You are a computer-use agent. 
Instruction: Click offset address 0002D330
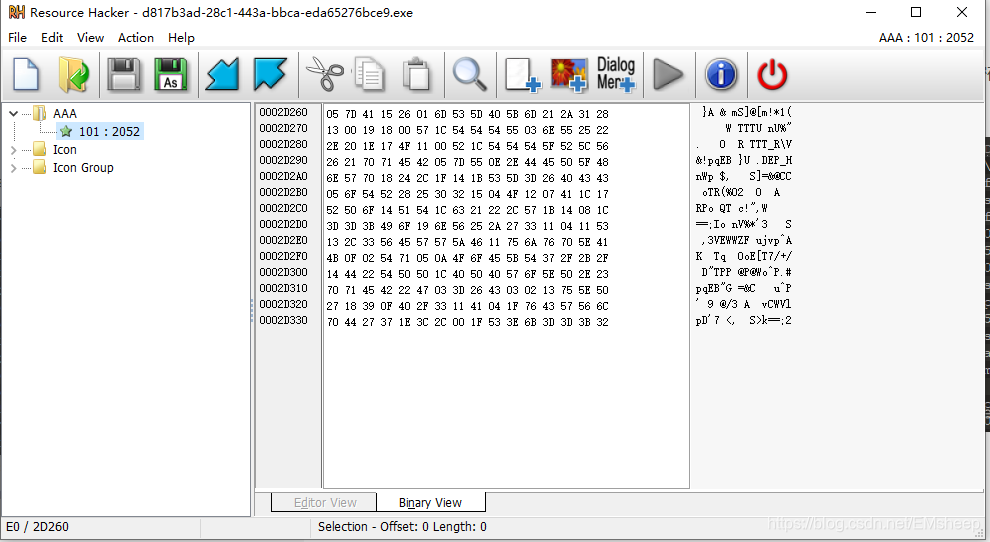point(283,320)
